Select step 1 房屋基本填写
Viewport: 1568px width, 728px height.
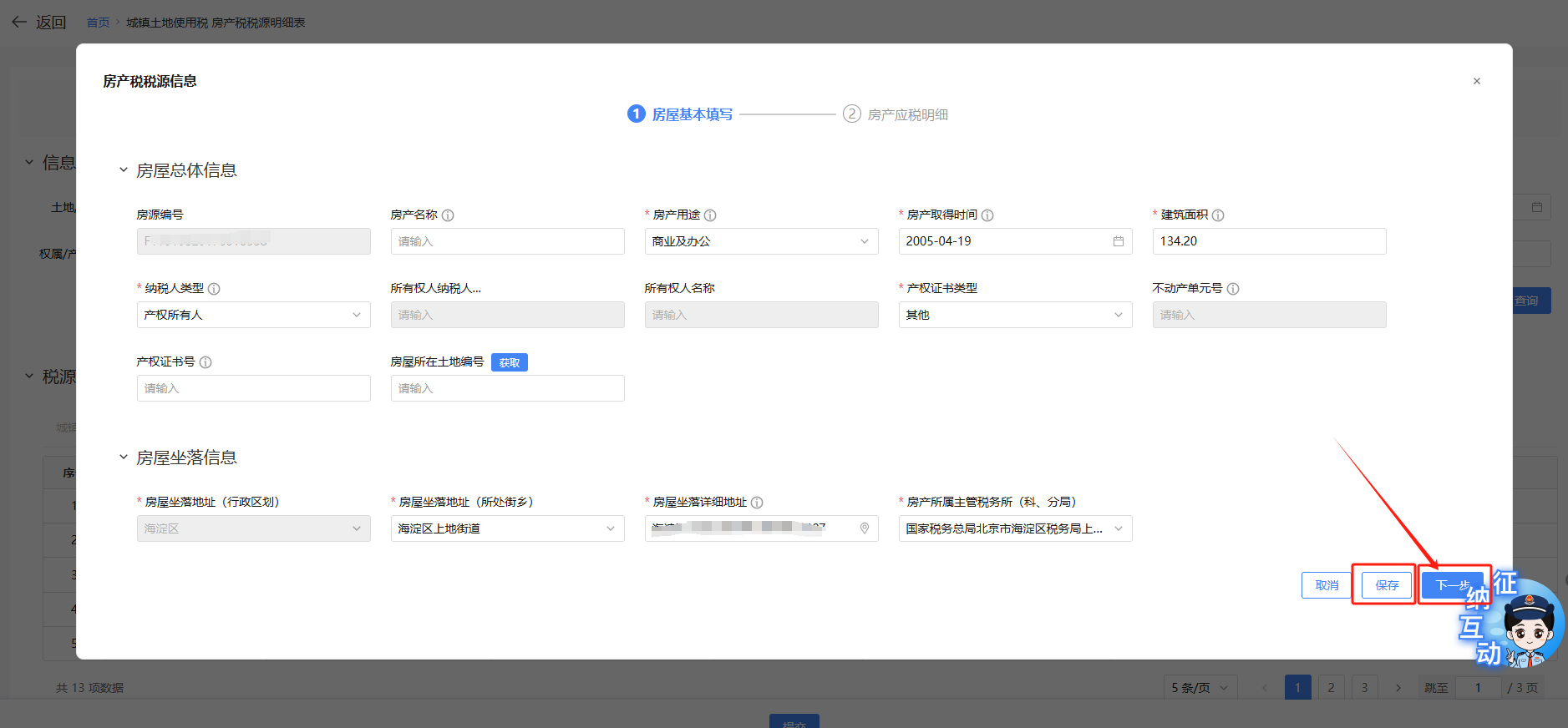(x=680, y=114)
